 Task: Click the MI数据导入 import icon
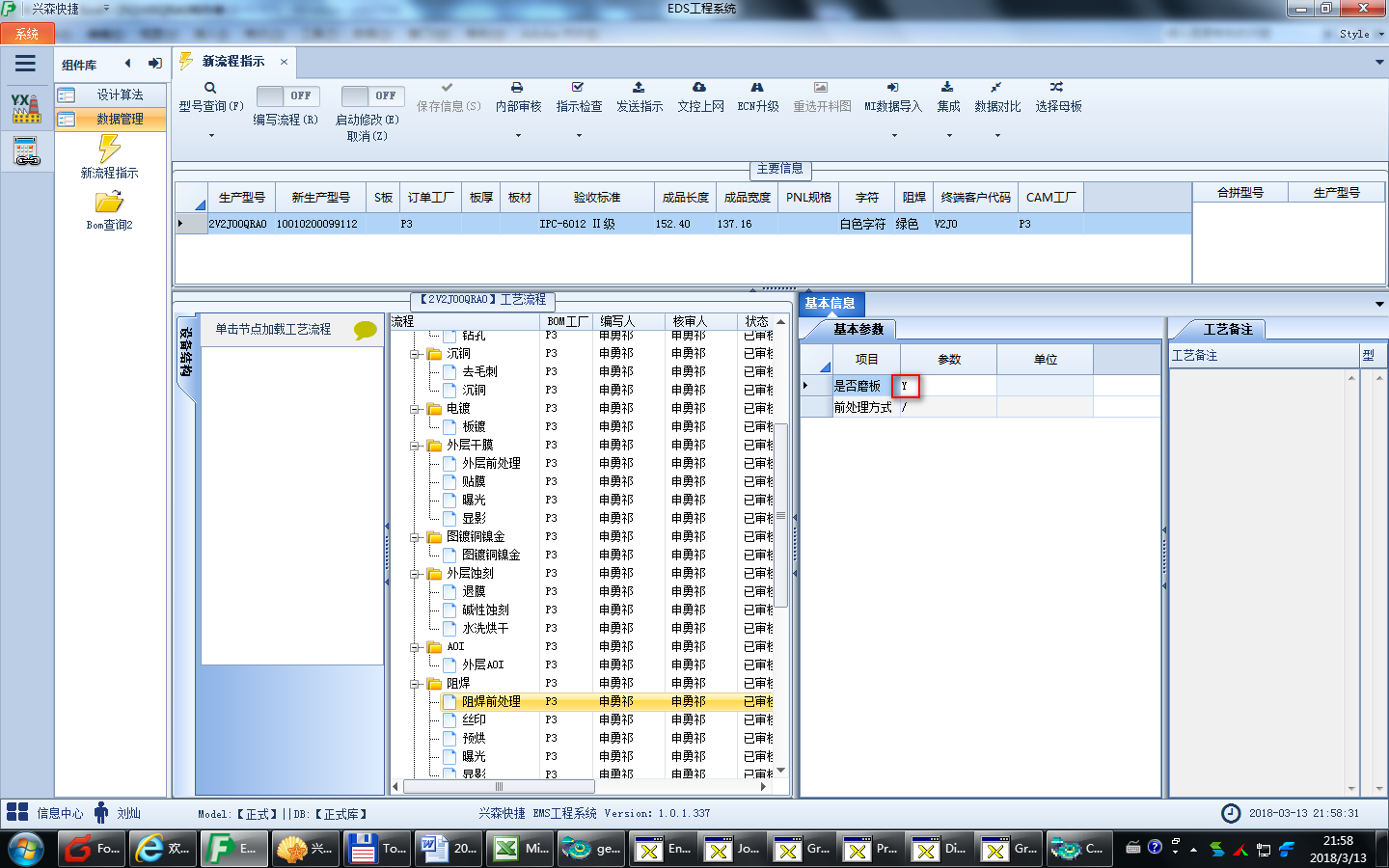pos(892,88)
